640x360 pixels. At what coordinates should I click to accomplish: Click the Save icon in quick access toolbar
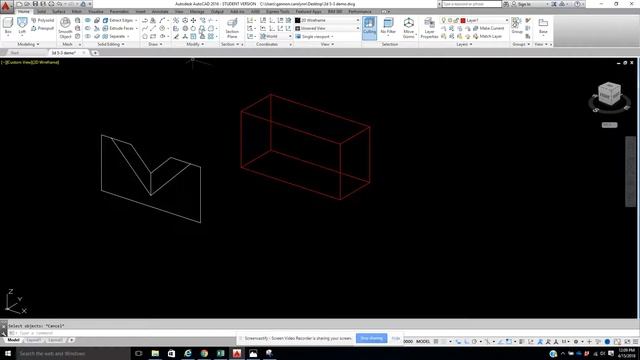click(x=36, y=4)
